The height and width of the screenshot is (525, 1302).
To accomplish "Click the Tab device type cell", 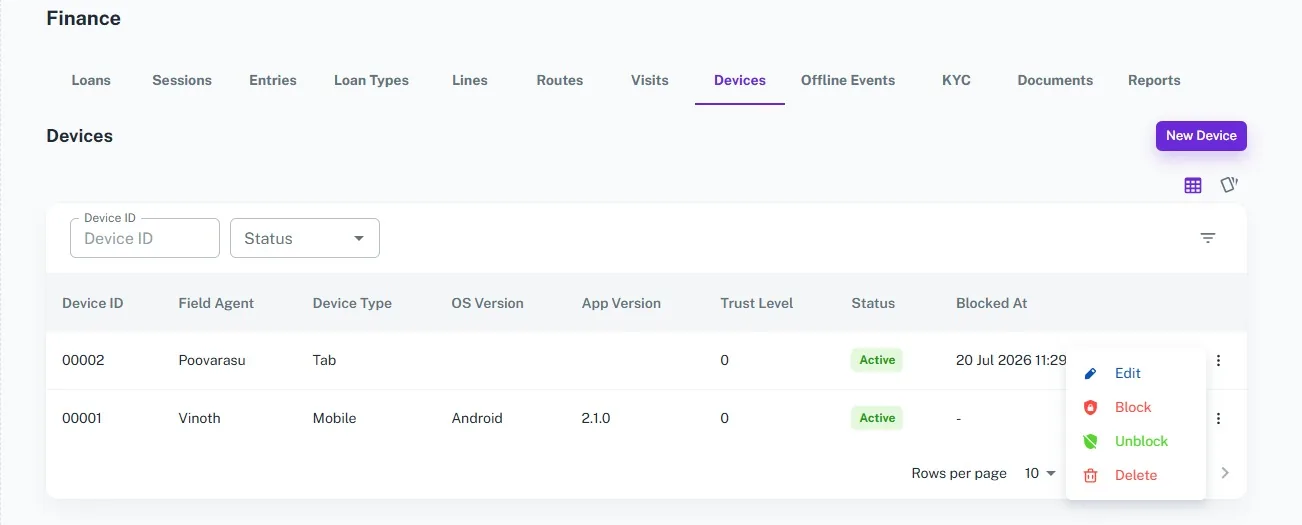I will coord(324,361).
